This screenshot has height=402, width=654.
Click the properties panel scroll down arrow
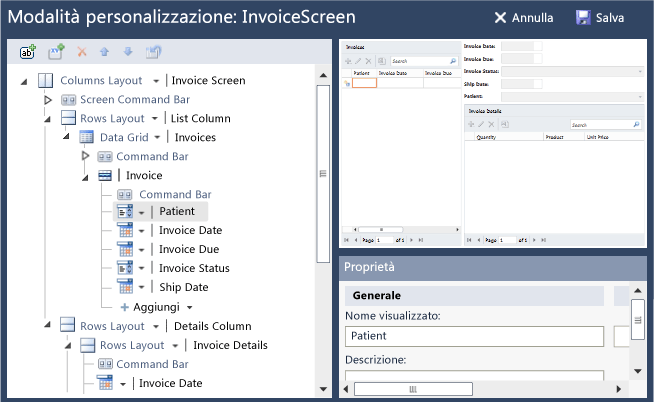(x=638, y=371)
